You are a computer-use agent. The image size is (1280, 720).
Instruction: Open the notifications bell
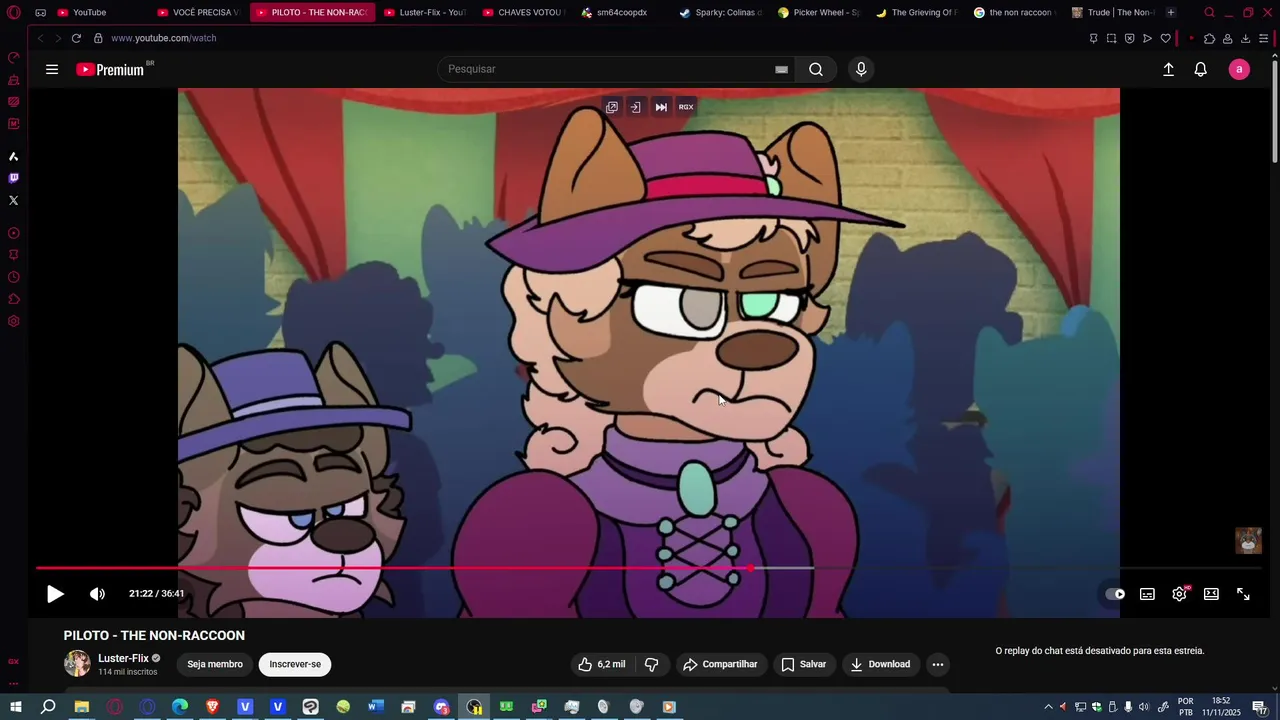[1201, 69]
